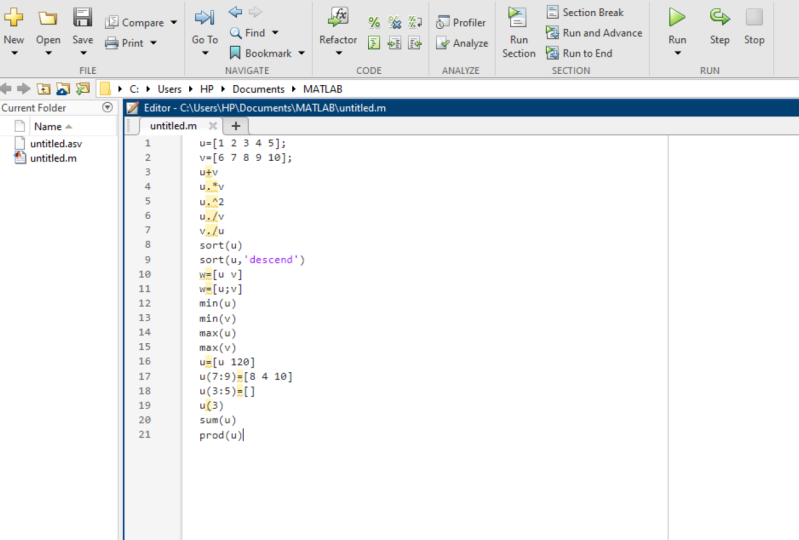The height and width of the screenshot is (540, 799).
Task: Run the script with the green Run arrow
Action: pos(677,17)
